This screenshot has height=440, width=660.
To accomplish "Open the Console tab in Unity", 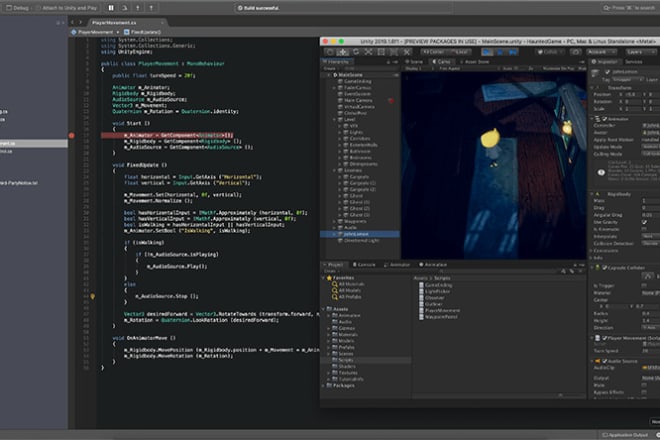I will (364, 265).
